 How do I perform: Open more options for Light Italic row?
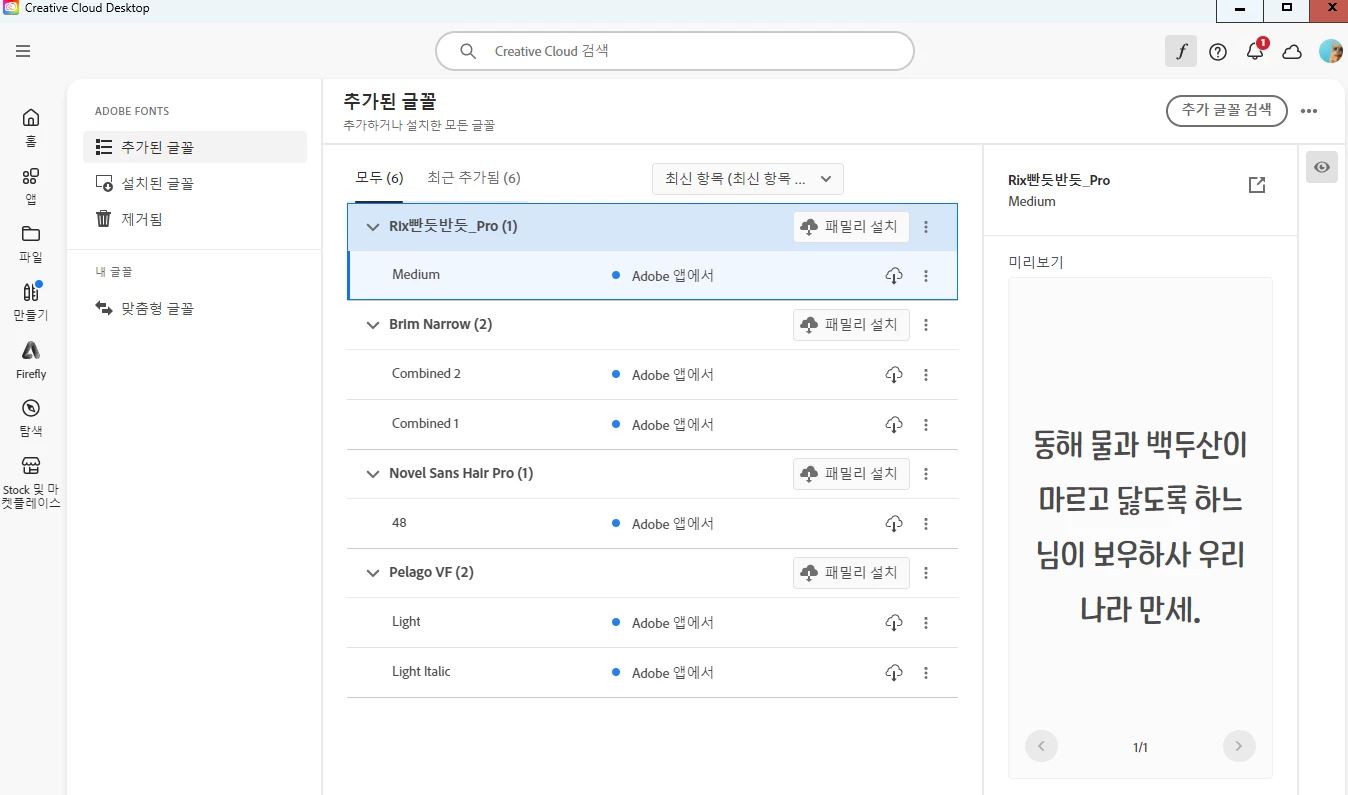coord(926,672)
